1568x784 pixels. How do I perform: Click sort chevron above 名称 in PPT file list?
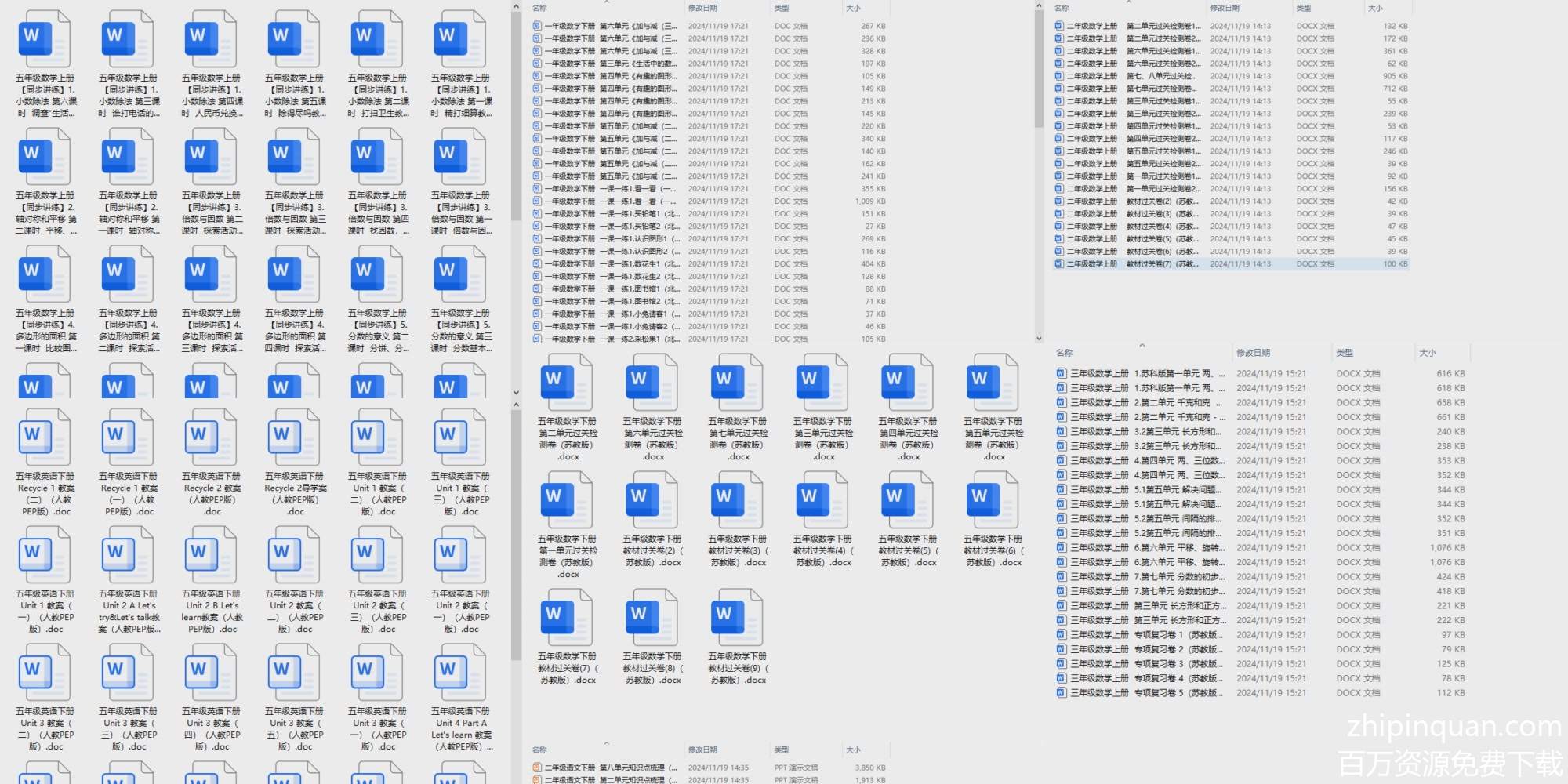[x=606, y=743]
